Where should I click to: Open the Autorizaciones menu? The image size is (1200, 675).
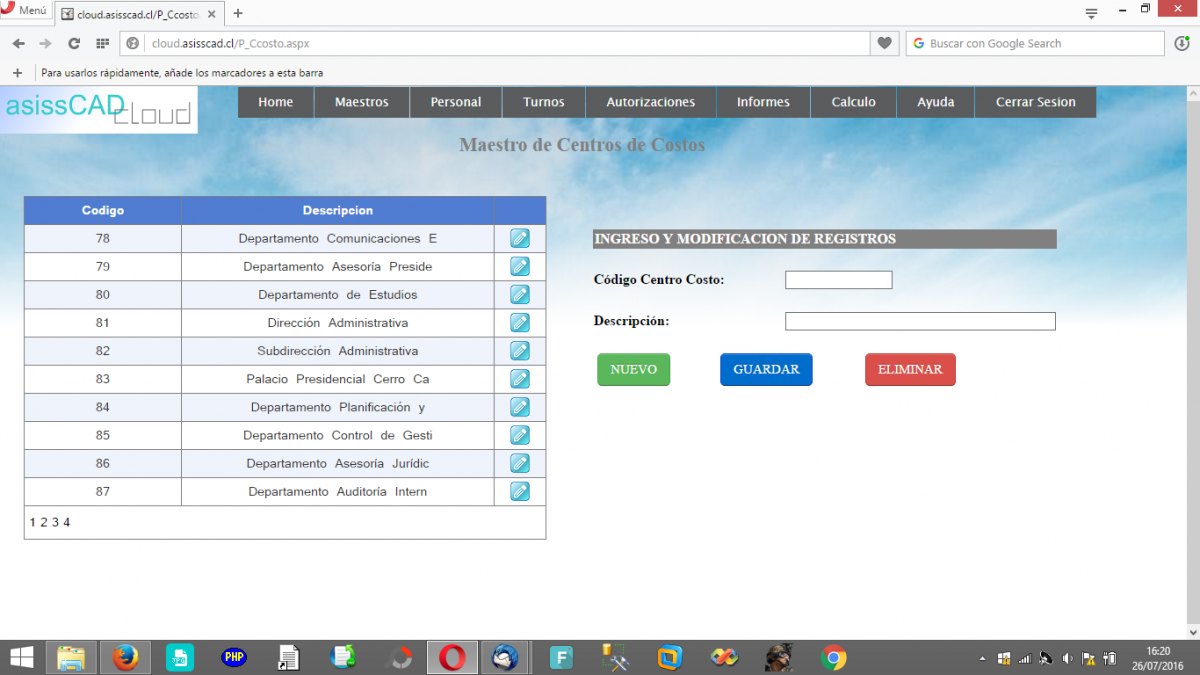(651, 102)
